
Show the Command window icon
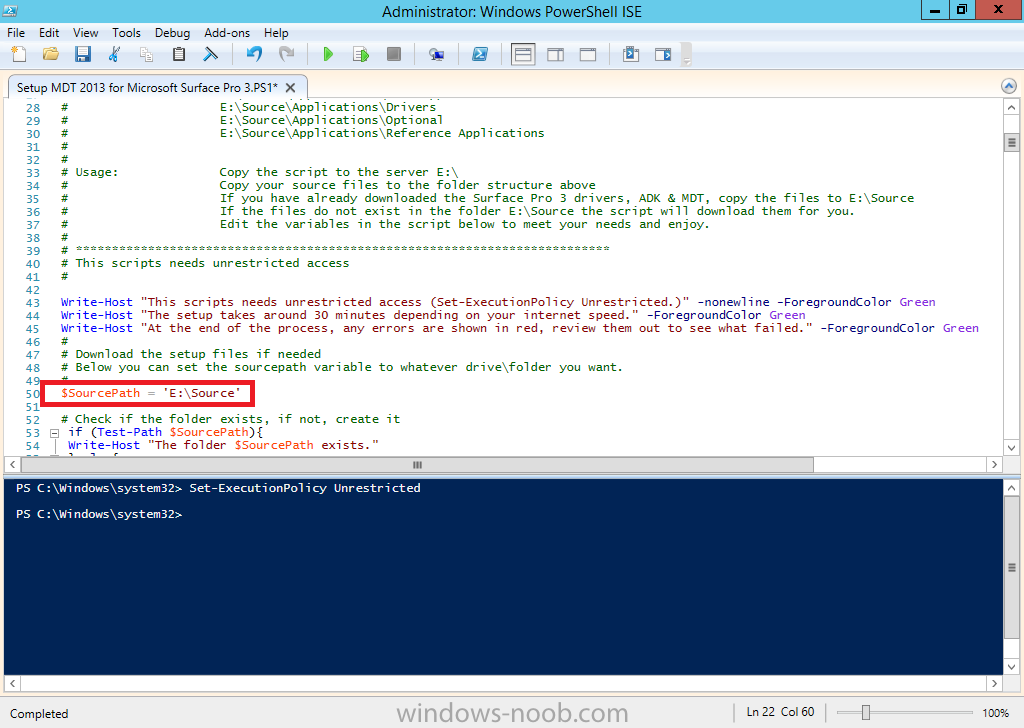(631, 54)
